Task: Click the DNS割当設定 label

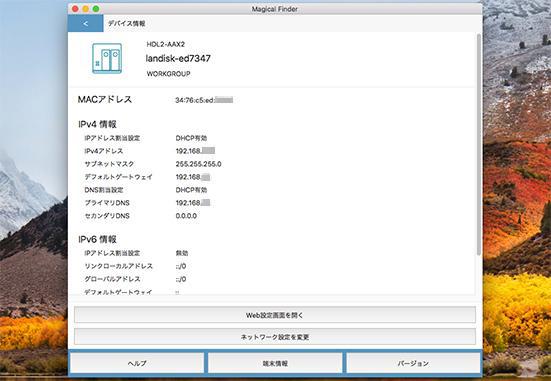Action: pyautogui.click(x=104, y=190)
